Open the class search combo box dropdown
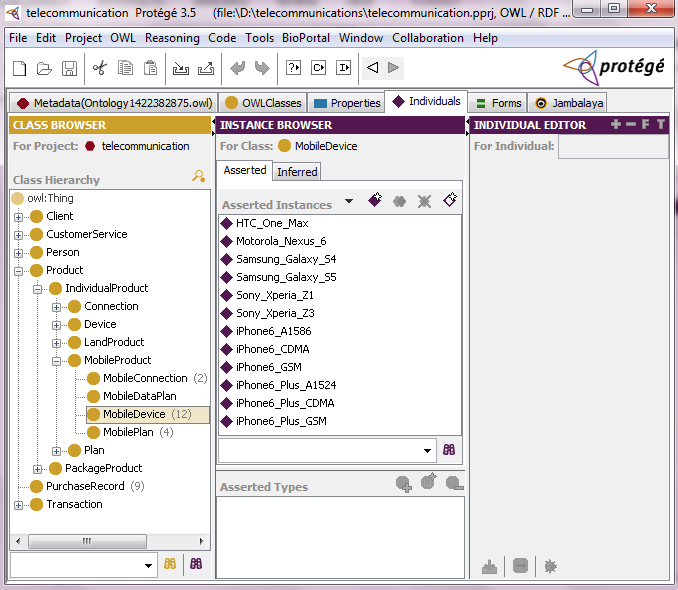The image size is (678, 590). click(x=148, y=565)
